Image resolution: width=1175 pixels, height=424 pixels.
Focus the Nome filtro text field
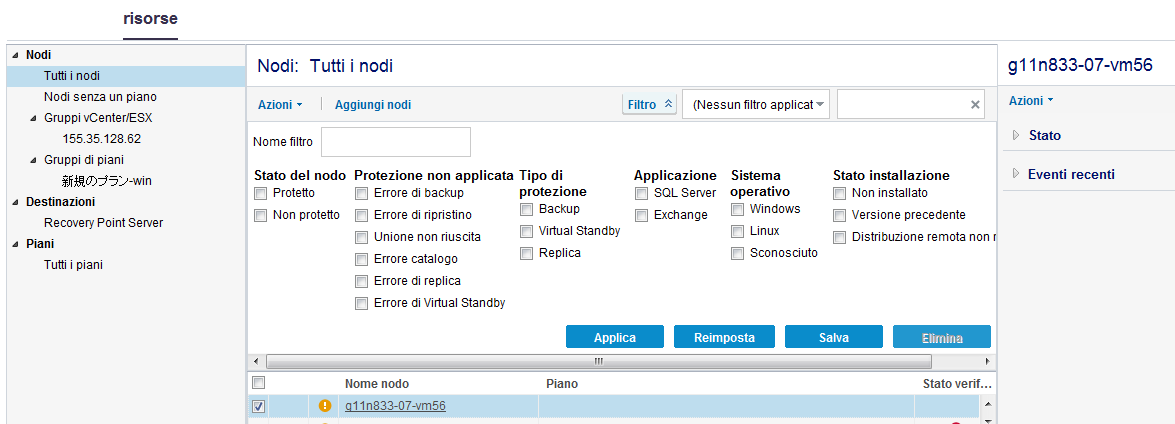click(396, 142)
